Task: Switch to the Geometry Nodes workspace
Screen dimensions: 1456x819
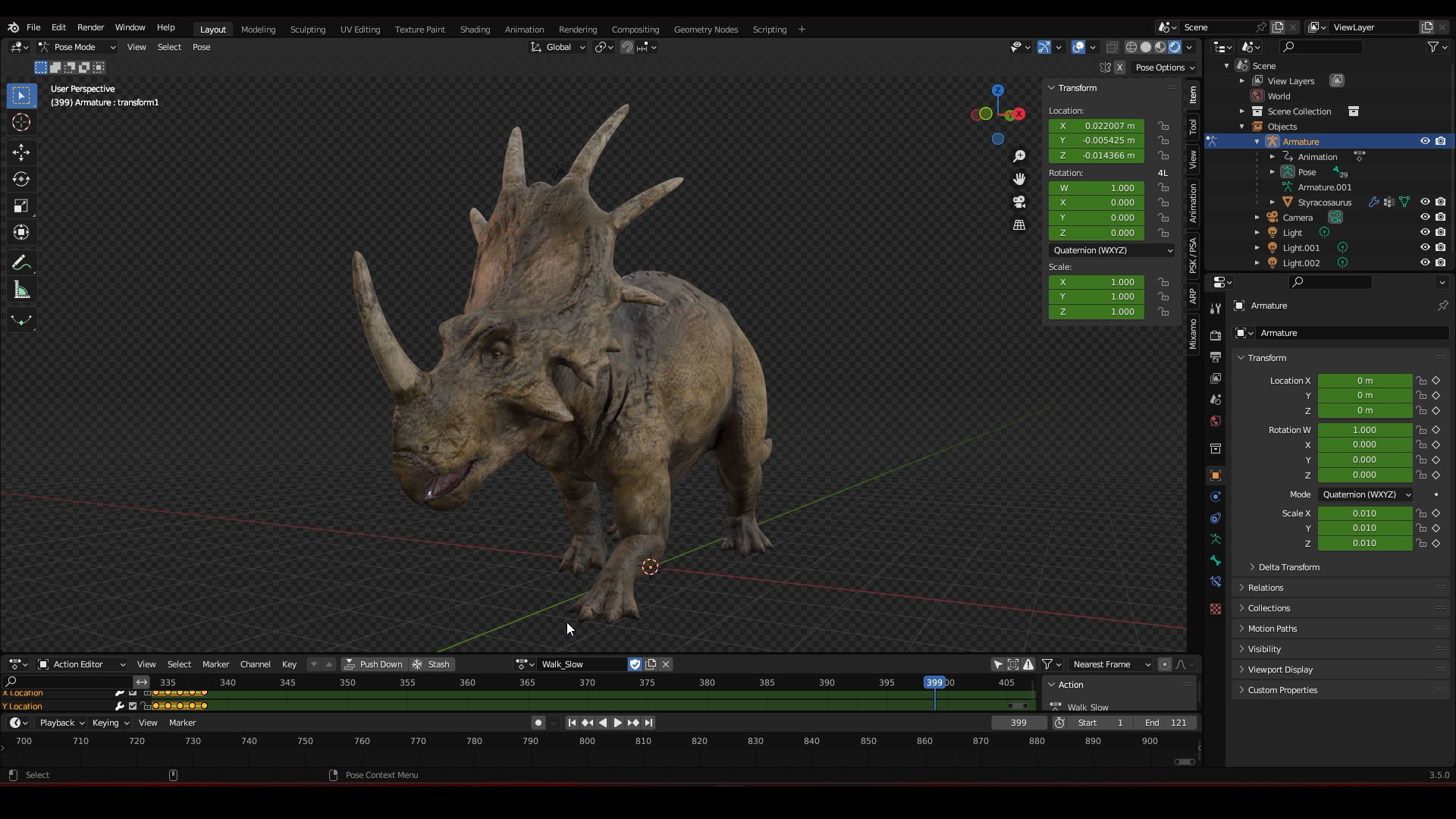Action: tap(705, 30)
